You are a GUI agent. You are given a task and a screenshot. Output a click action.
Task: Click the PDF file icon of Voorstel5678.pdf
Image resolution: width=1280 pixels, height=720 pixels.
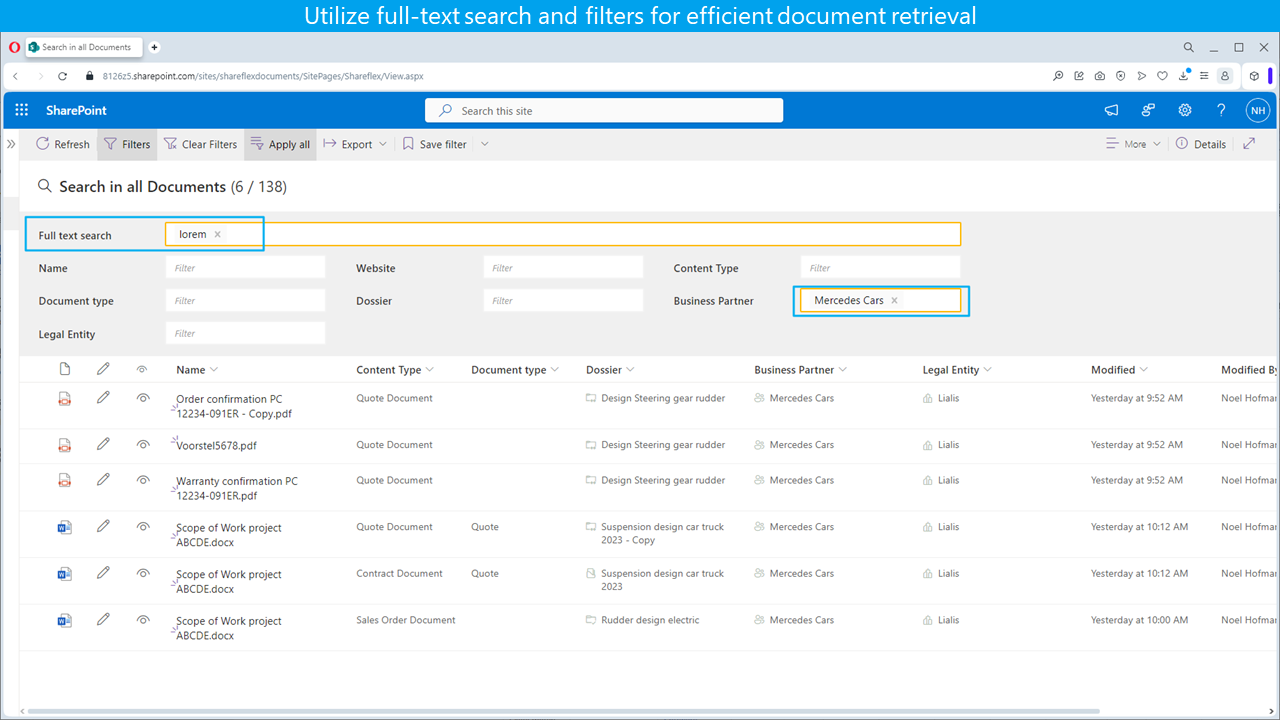tap(65, 445)
